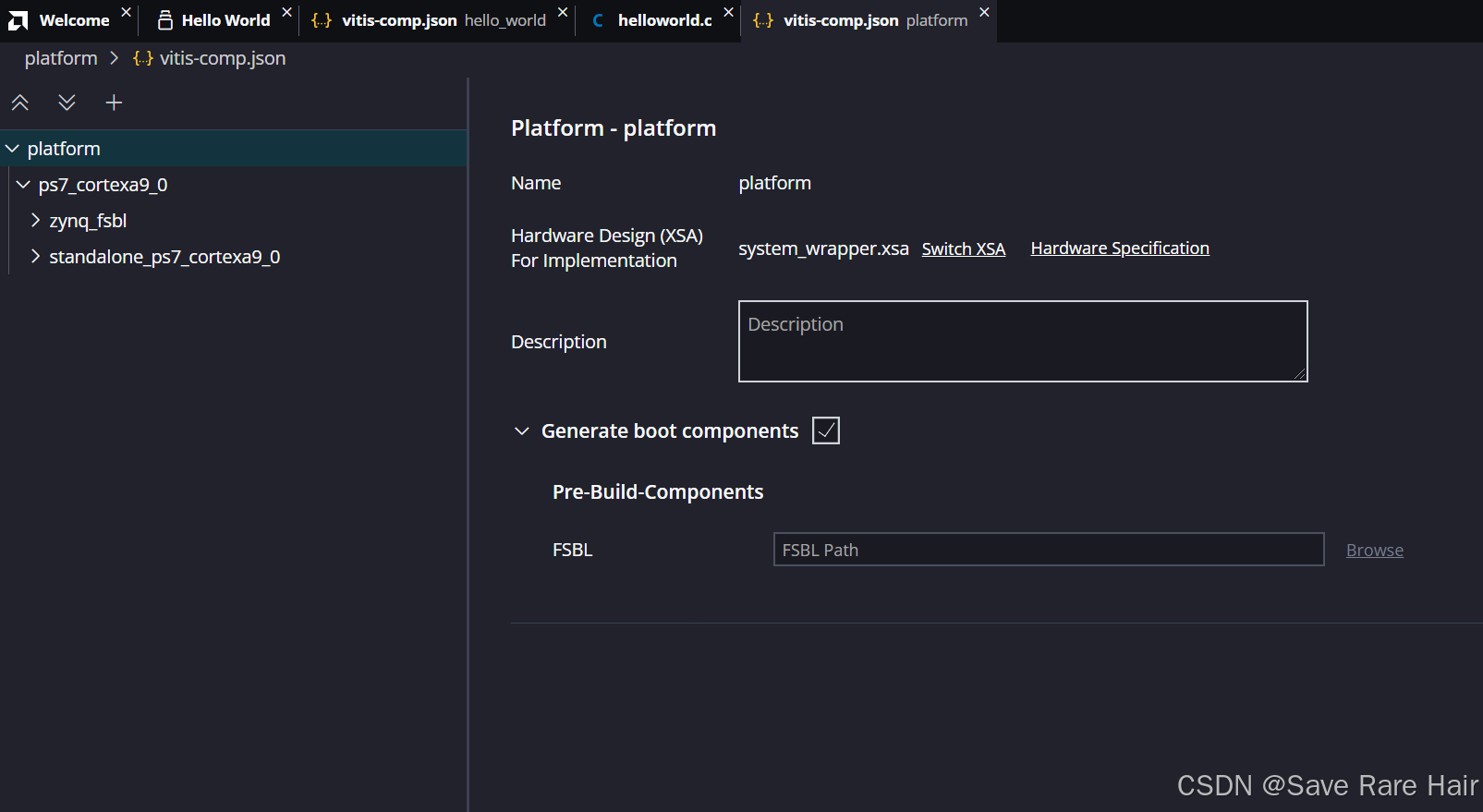Collapse the ps7_cortexa9_0 tree node

[x=23, y=185]
